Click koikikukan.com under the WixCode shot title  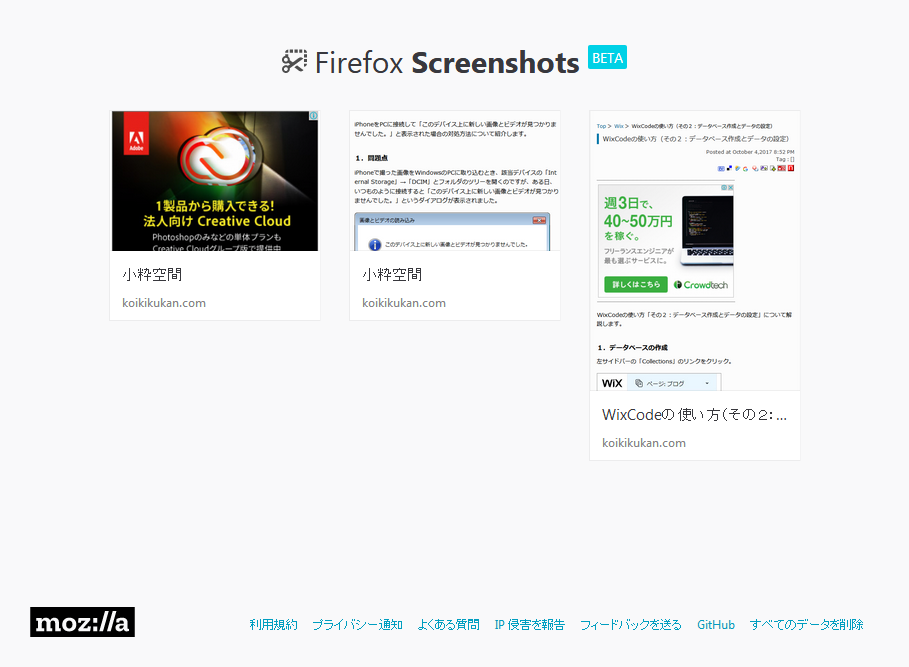click(644, 443)
